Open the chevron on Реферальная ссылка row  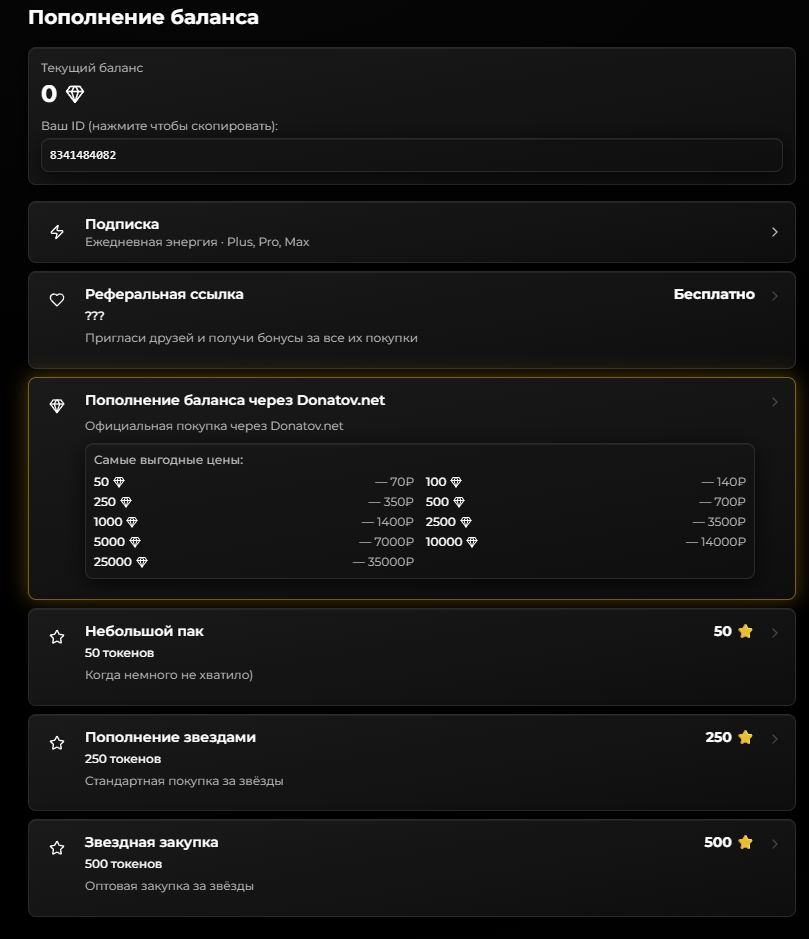[x=775, y=295]
